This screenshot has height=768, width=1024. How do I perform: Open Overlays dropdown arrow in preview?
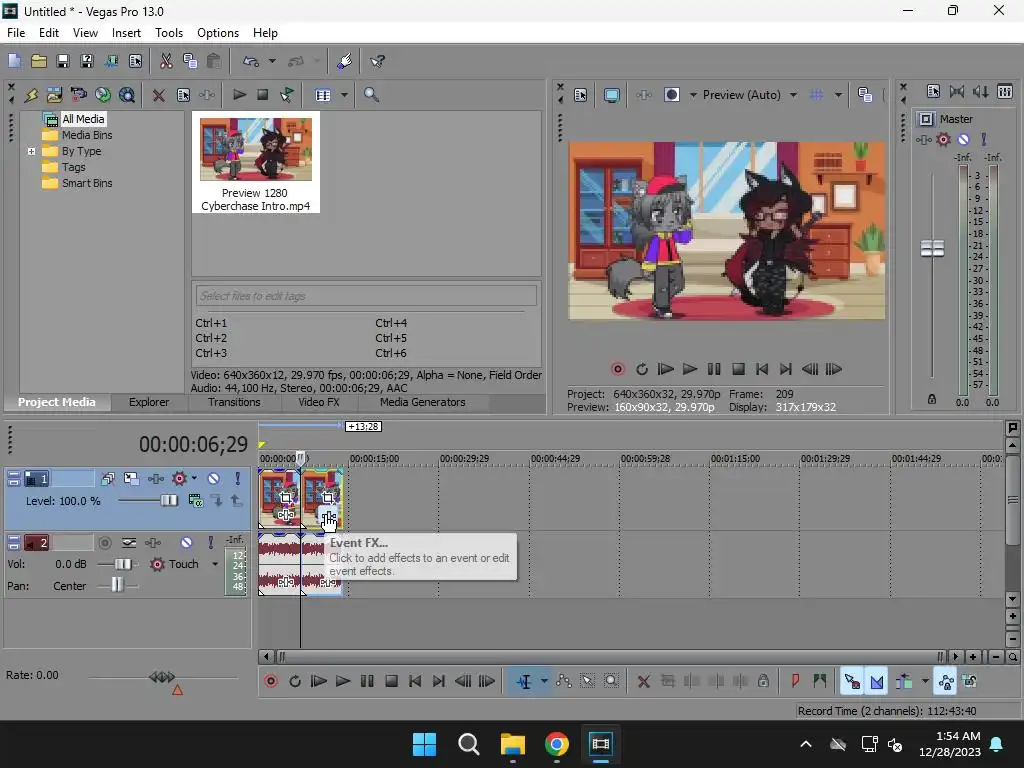click(838, 95)
